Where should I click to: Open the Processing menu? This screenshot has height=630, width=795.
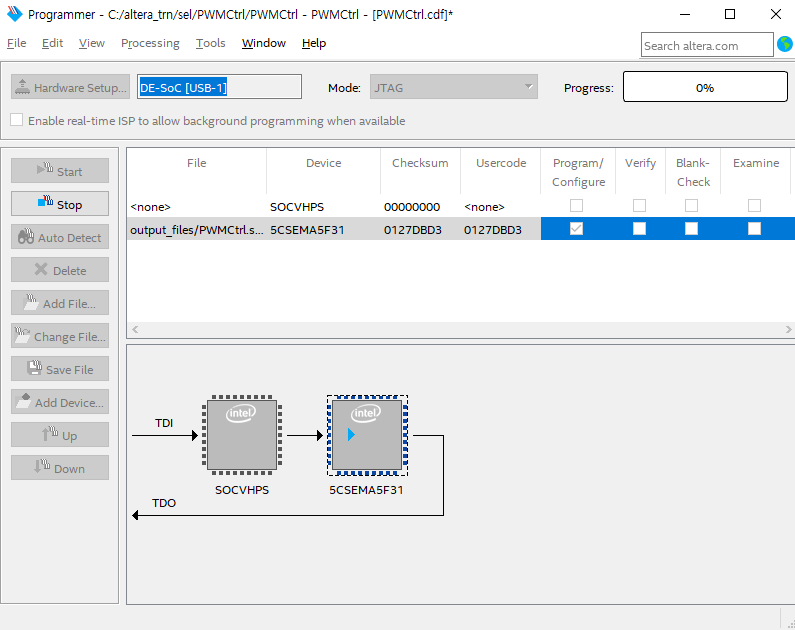pyautogui.click(x=150, y=43)
